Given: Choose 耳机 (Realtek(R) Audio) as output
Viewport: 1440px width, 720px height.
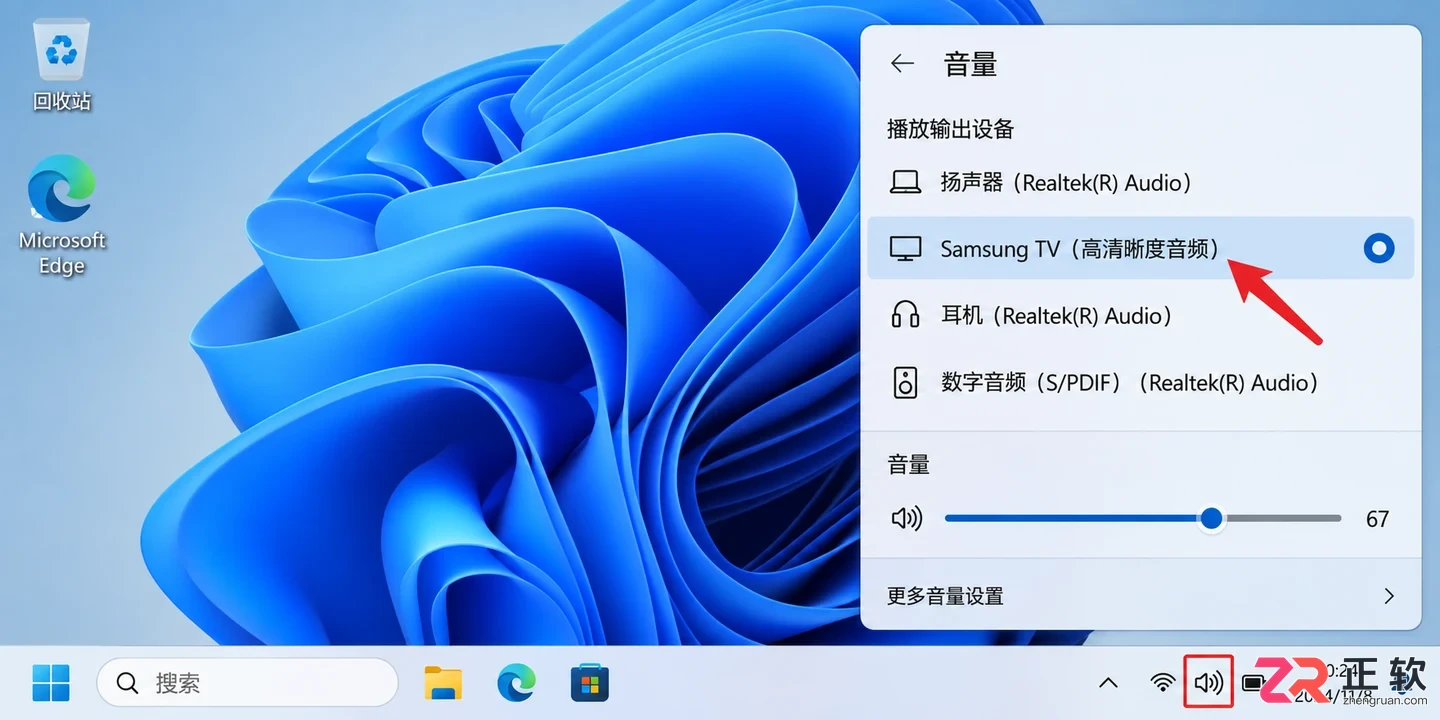Looking at the screenshot, I should point(1141,316).
